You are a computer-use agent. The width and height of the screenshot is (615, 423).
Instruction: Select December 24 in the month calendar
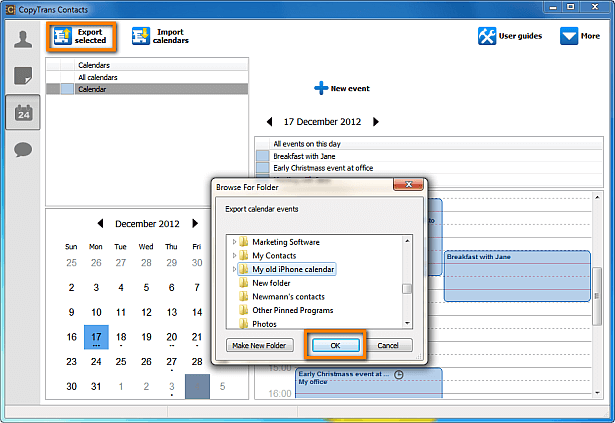(96, 361)
